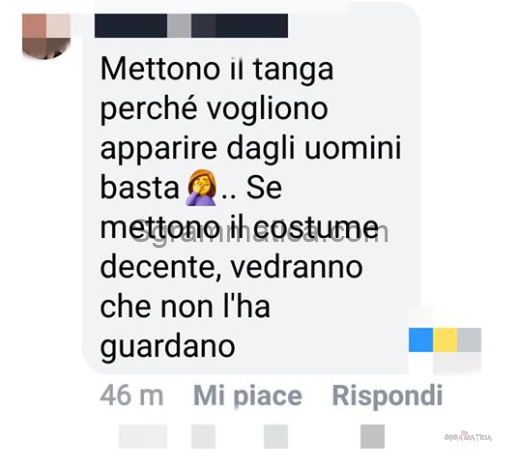
Task: Click the phrase perché vogliono
Action: pyautogui.click(x=214, y=110)
